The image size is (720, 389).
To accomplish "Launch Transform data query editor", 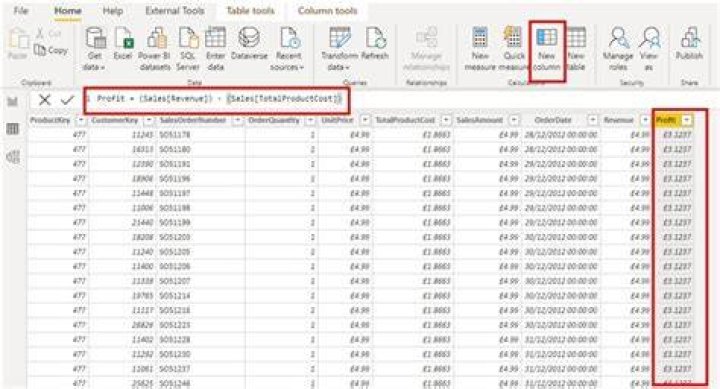I will tap(340, 49).
